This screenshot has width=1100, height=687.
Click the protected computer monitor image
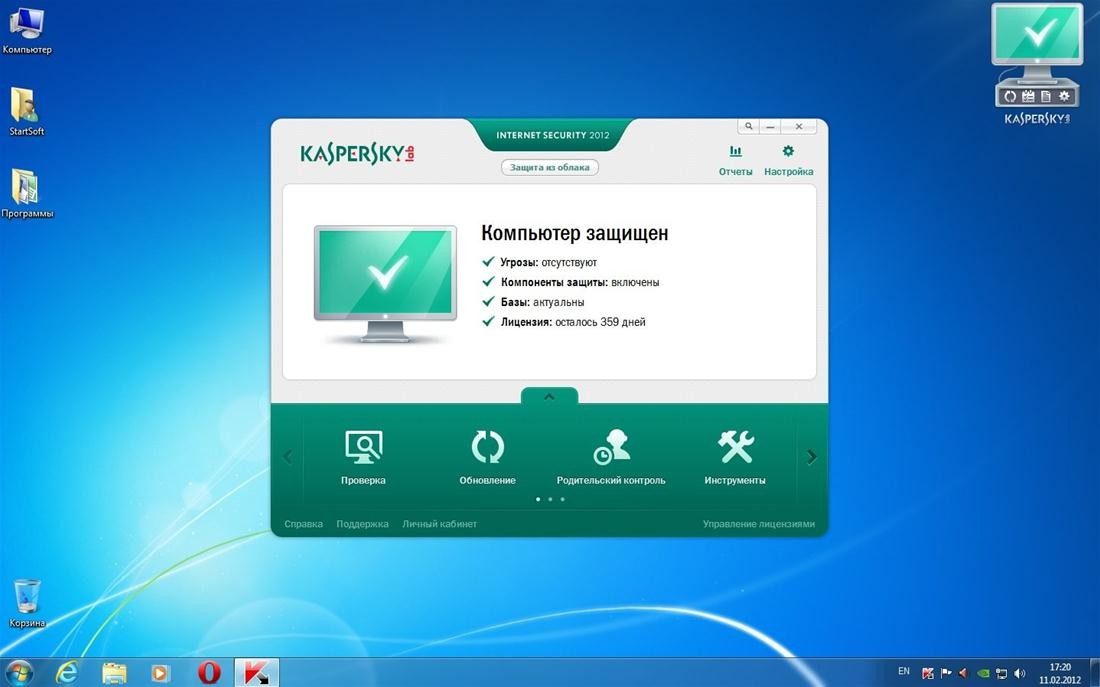point(385,284)
